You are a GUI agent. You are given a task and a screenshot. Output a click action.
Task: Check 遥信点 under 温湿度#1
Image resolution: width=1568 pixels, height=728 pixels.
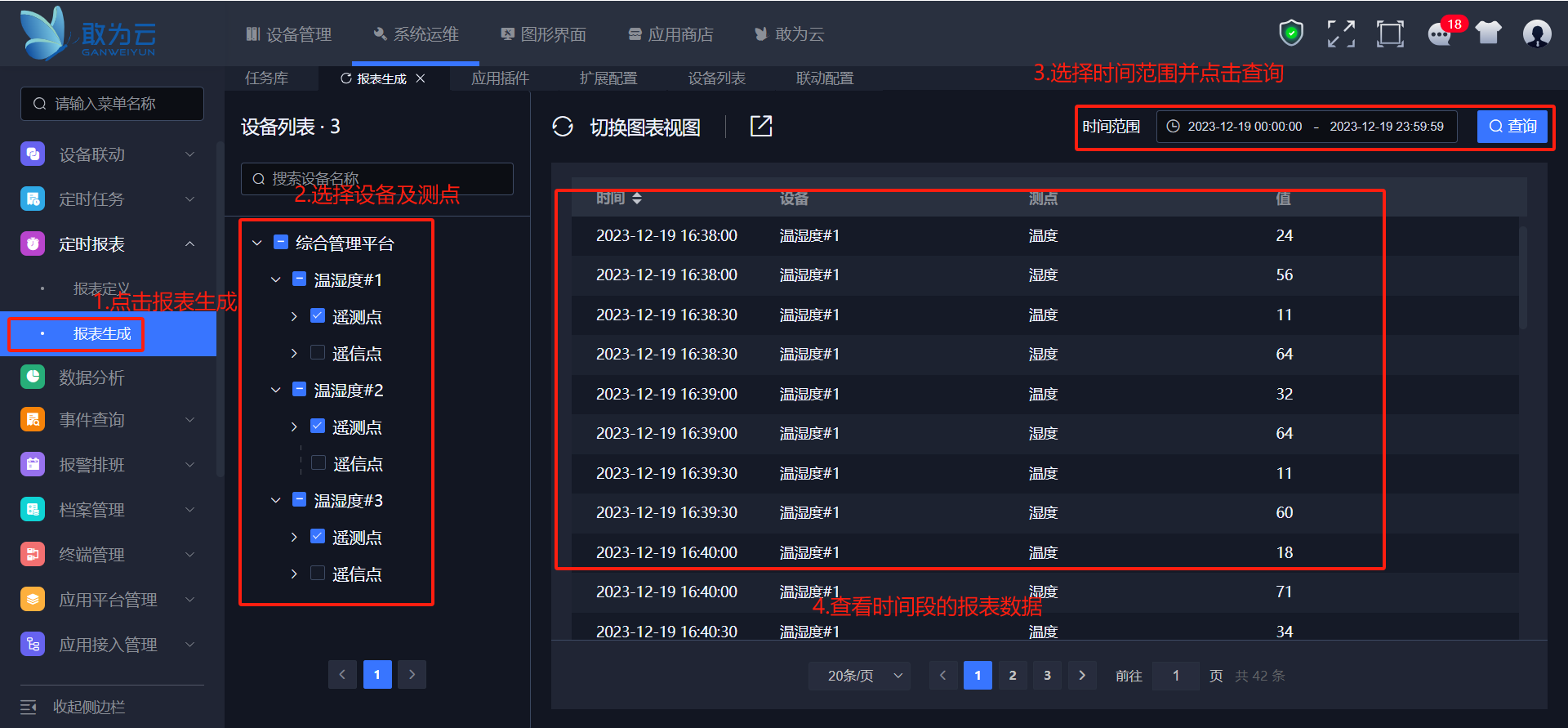(318, 353)
